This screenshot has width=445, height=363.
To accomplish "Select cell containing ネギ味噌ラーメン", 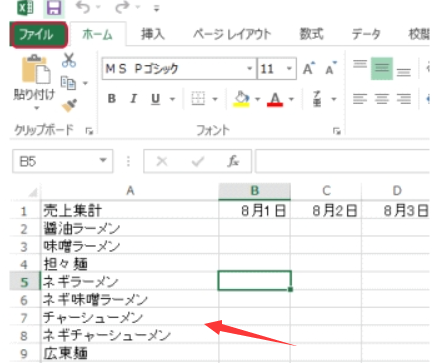I will (x=130, y=300).
